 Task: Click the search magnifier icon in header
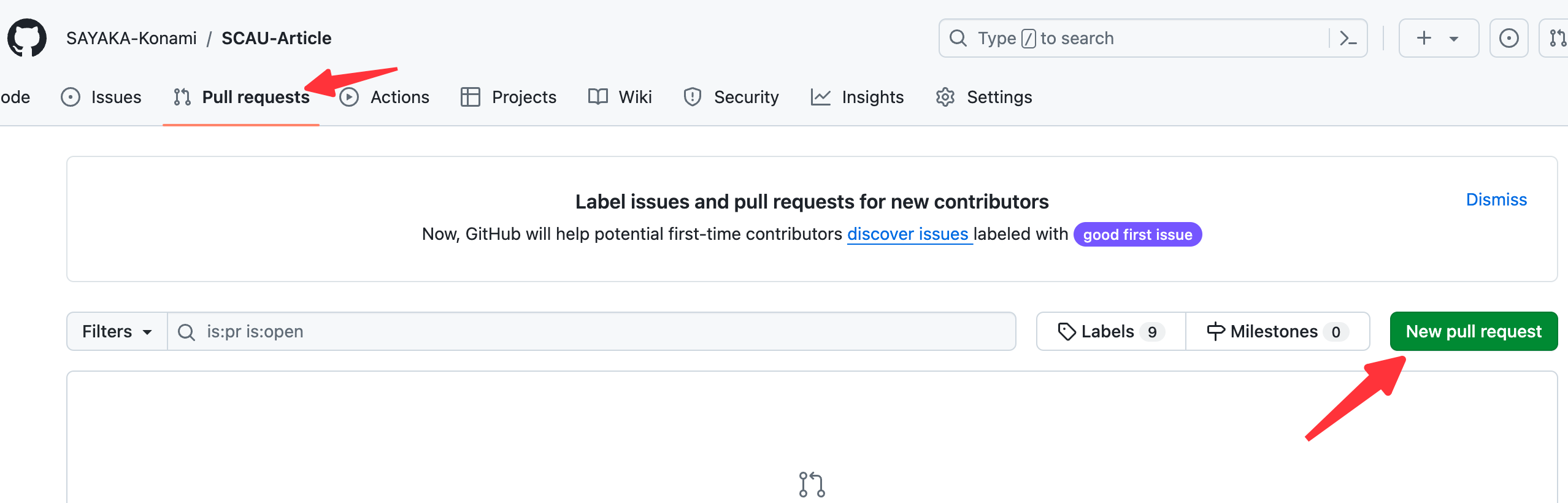click(958, 38)
